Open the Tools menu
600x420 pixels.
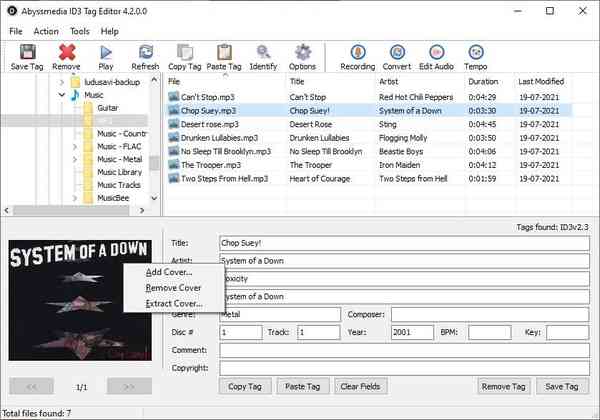point(79,31)
